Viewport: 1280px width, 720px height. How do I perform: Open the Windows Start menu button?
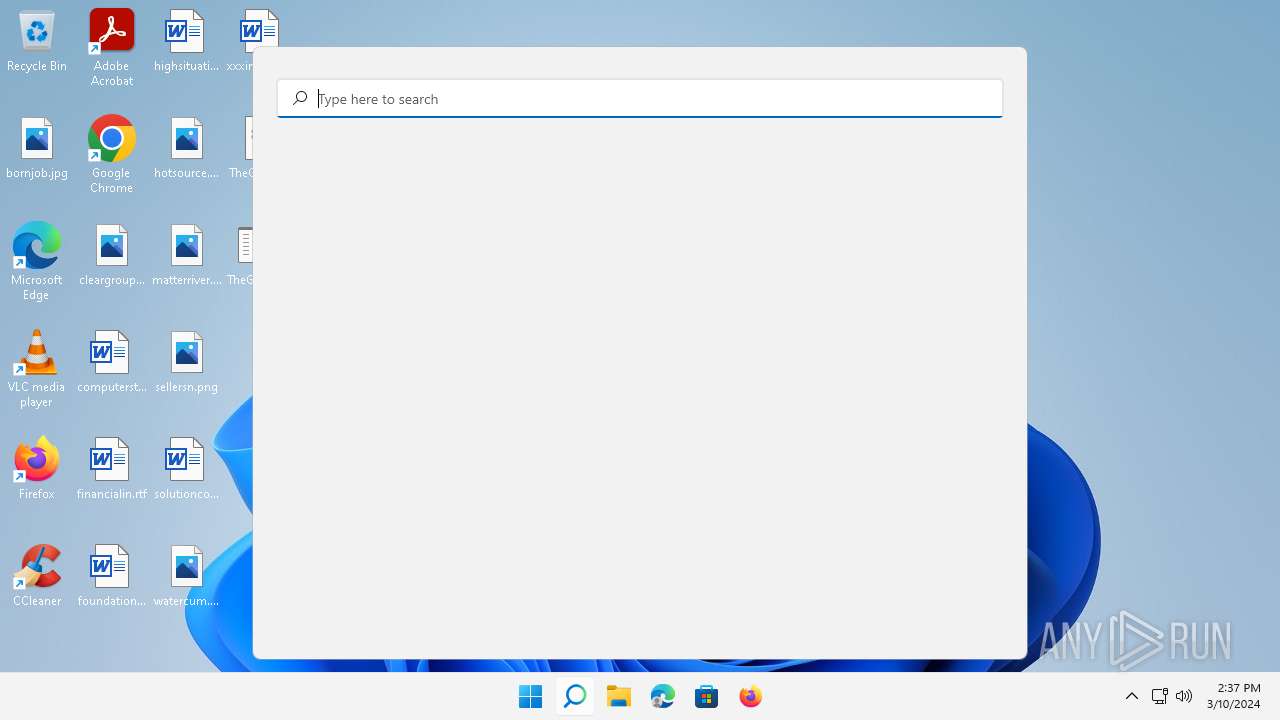531,696
